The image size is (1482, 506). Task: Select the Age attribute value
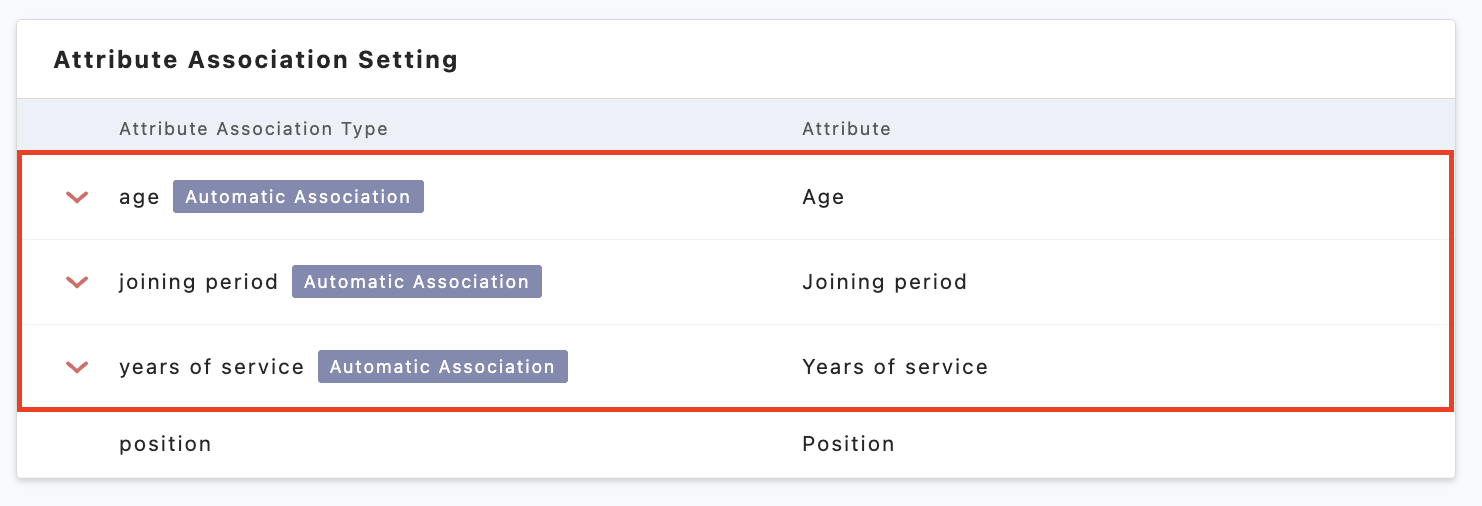tap(823, 197)
